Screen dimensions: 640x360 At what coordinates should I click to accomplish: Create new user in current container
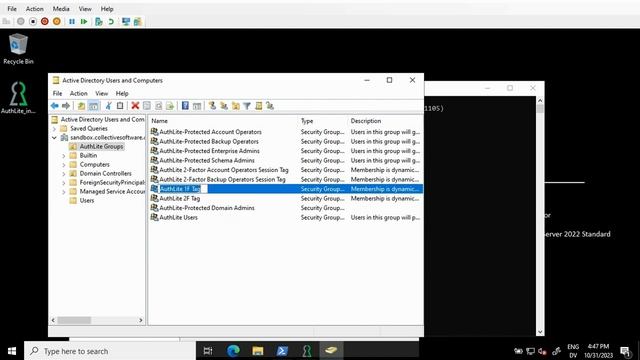pos(212,106)
